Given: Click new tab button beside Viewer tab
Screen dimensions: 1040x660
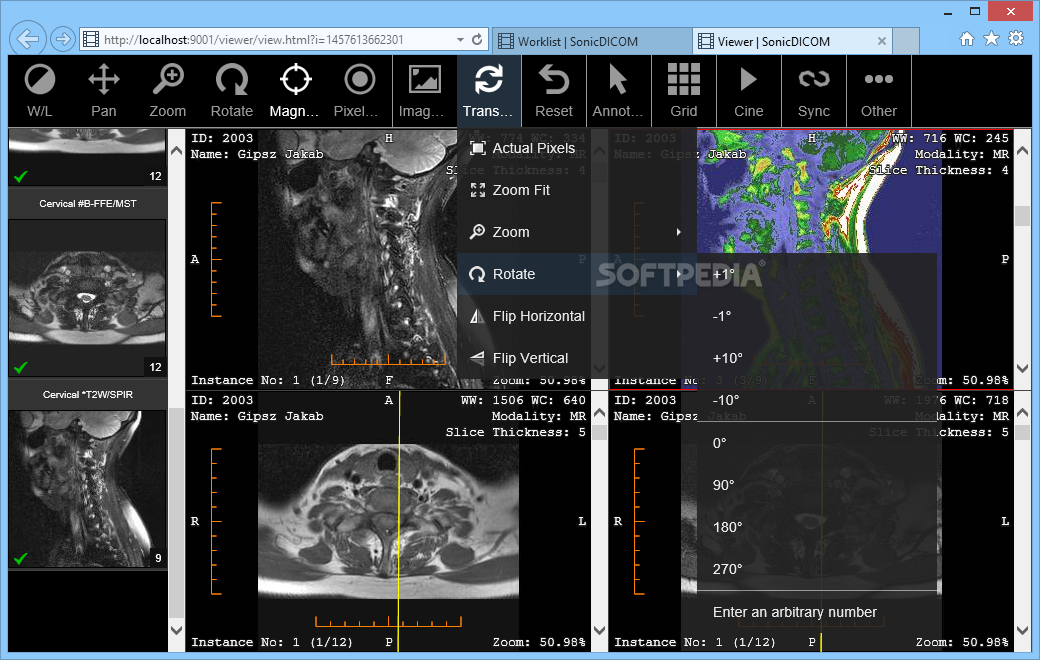Looking at the screenshot, I should point(906,41).
